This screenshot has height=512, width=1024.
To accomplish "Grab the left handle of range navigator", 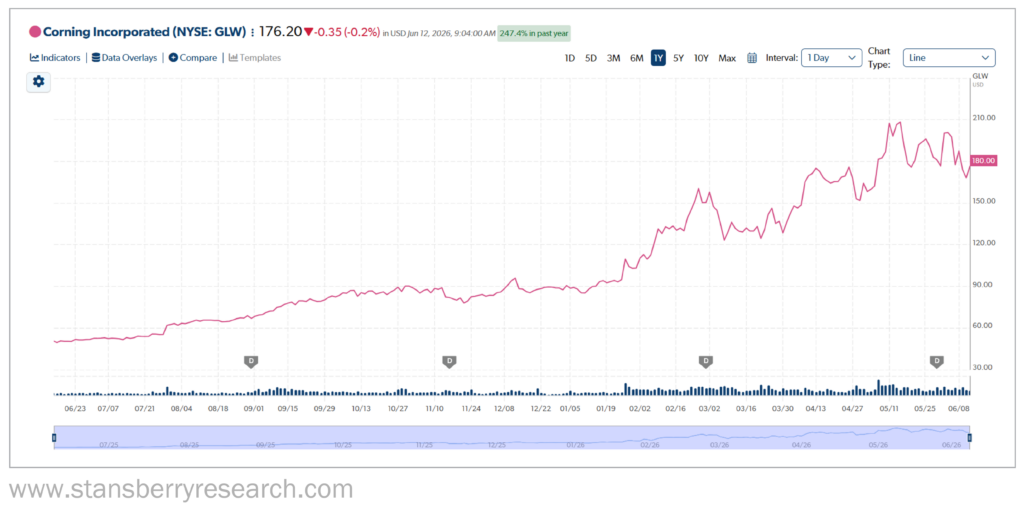I will 54,438.
